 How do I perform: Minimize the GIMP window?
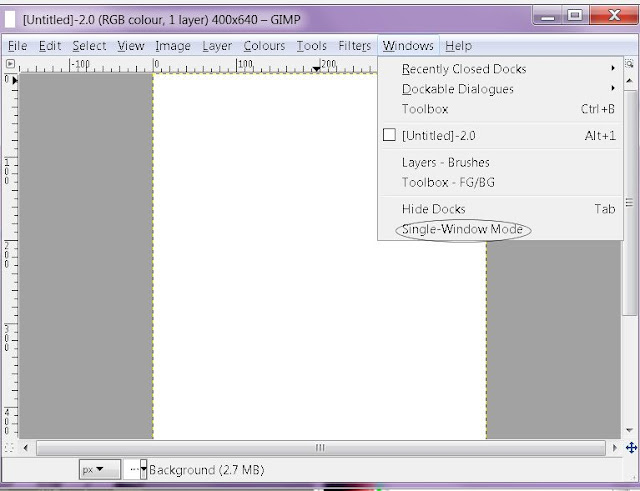pos(547,16)
